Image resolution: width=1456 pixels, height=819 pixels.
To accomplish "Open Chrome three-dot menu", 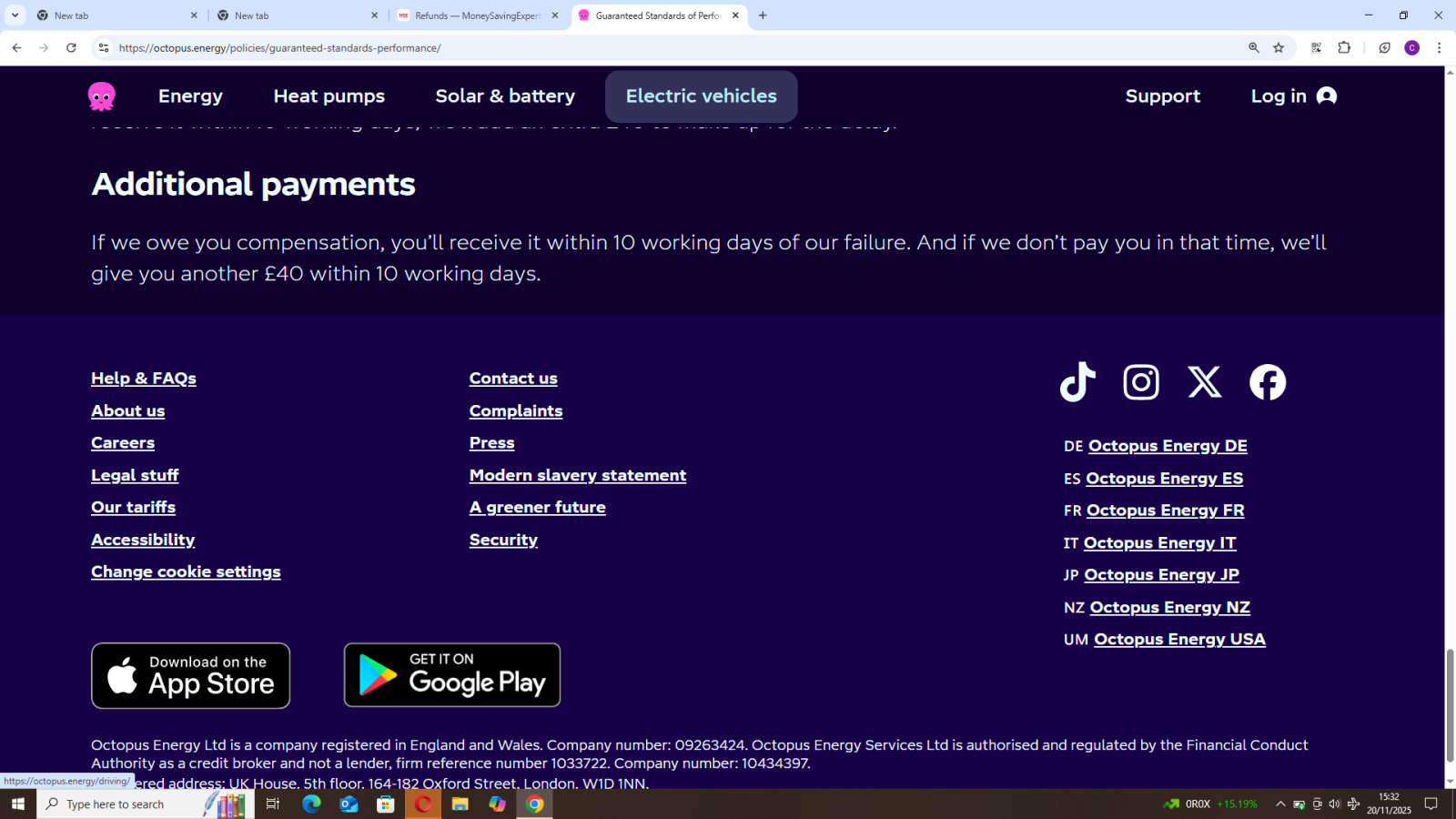I will [1439, 48].
